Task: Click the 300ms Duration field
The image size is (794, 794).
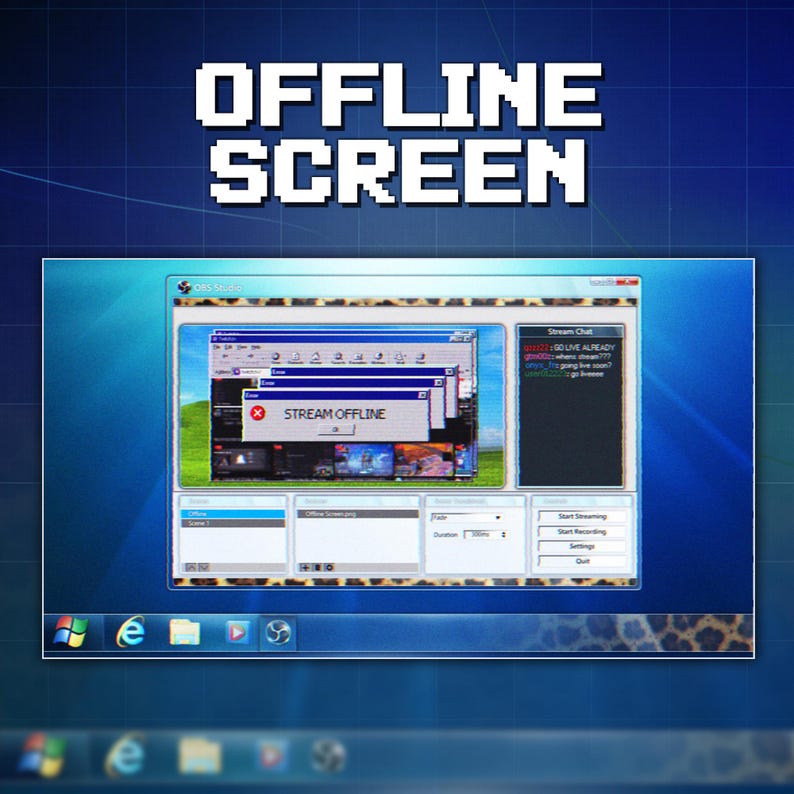Action: point(482,535)
